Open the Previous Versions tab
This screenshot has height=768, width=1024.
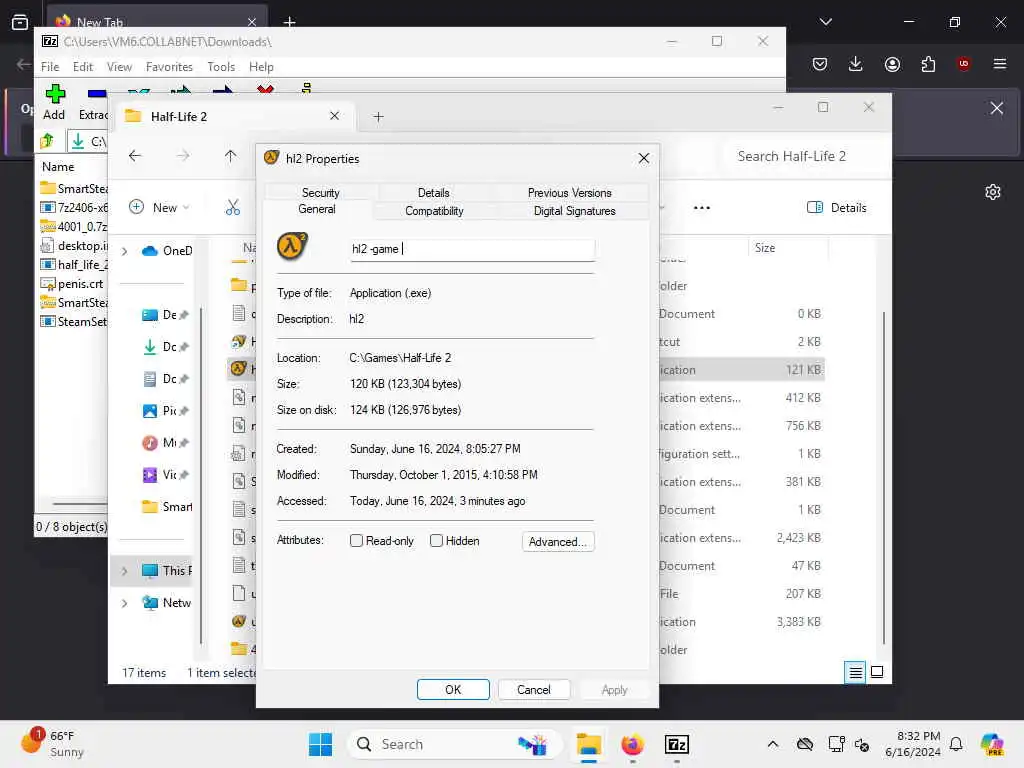coord(569,193)
